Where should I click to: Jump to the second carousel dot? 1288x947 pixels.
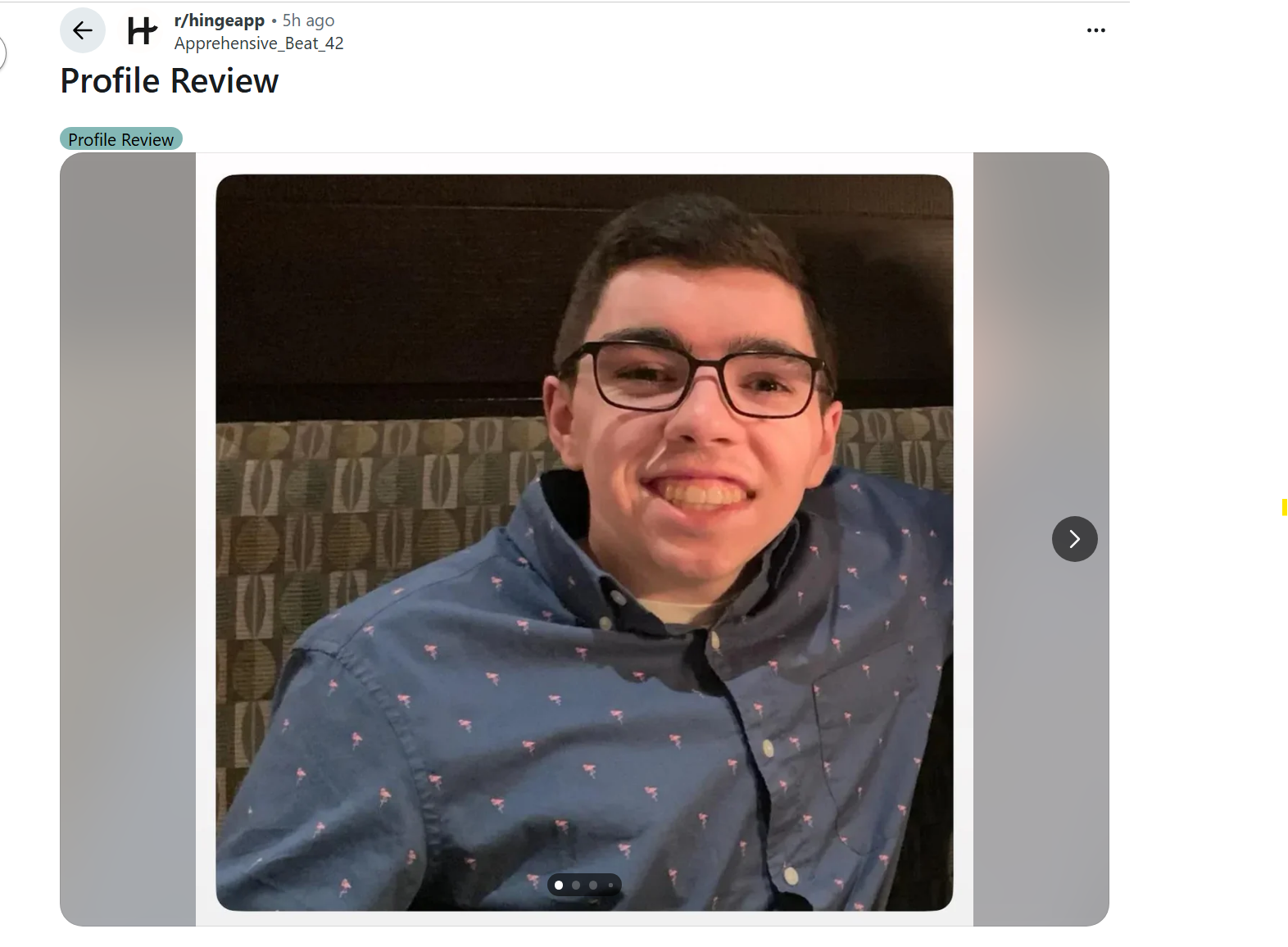point(576,886)
